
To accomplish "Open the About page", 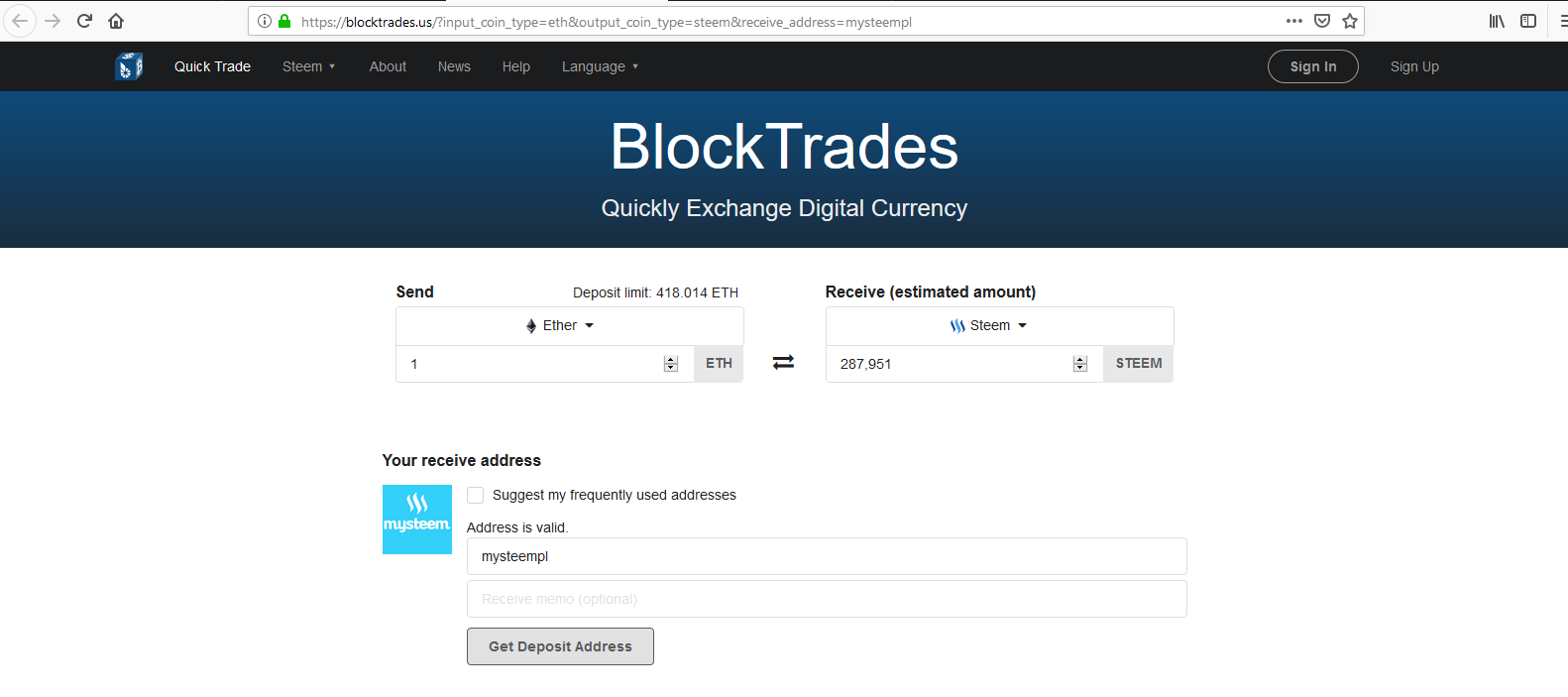I will [388, 66].
